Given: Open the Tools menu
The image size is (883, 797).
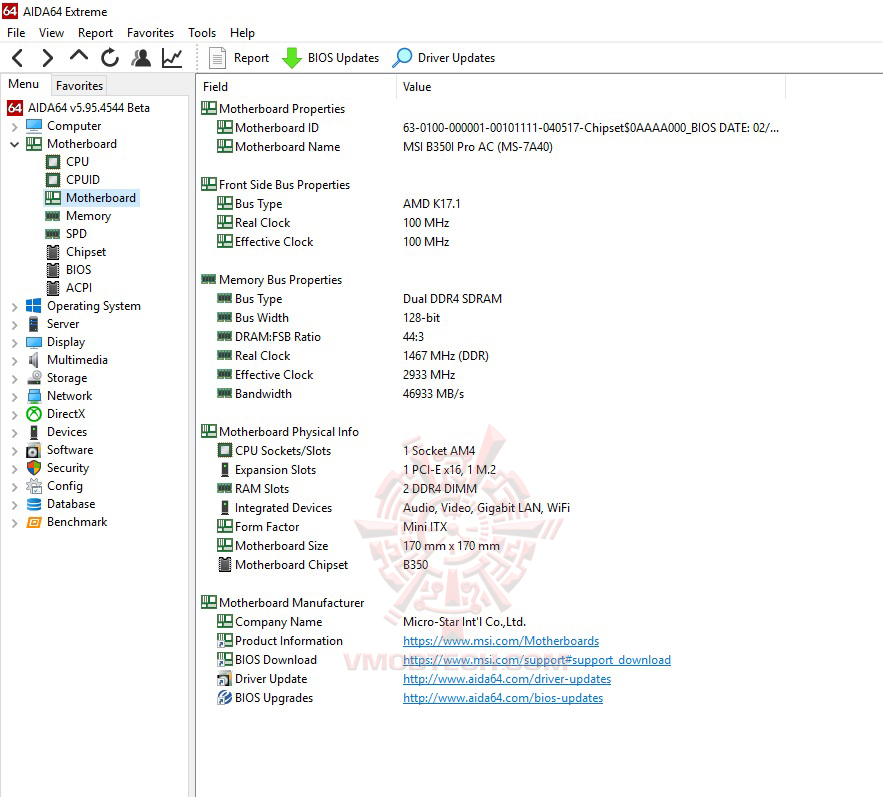Looking at the screenshot, I should coord(202,33).
